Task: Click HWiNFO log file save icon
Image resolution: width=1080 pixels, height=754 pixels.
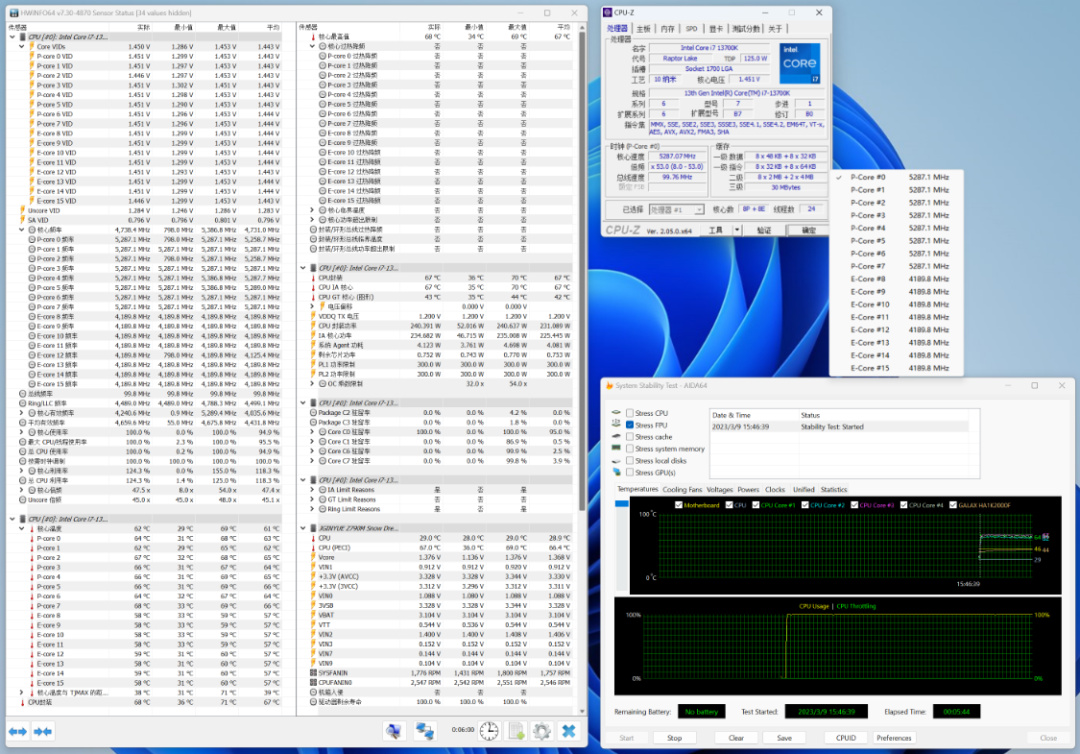Action: tap(516, 731)
